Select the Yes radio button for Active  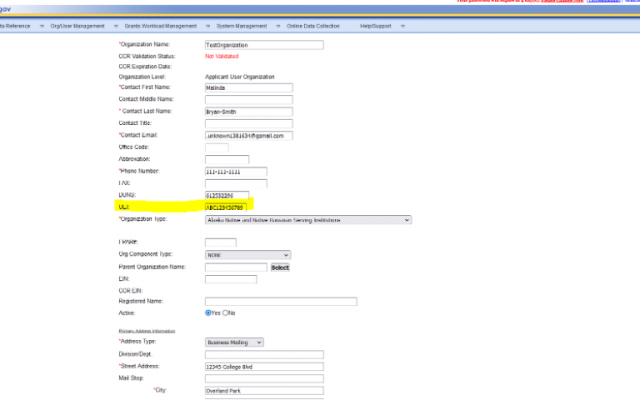tap(208, 312)
